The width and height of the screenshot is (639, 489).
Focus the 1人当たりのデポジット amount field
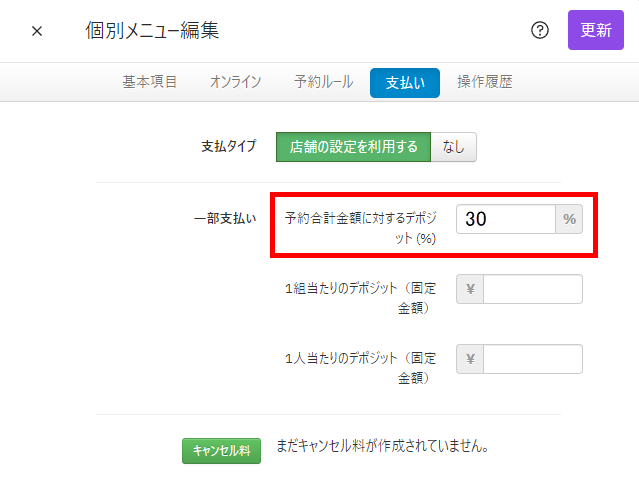click(533, 359)
